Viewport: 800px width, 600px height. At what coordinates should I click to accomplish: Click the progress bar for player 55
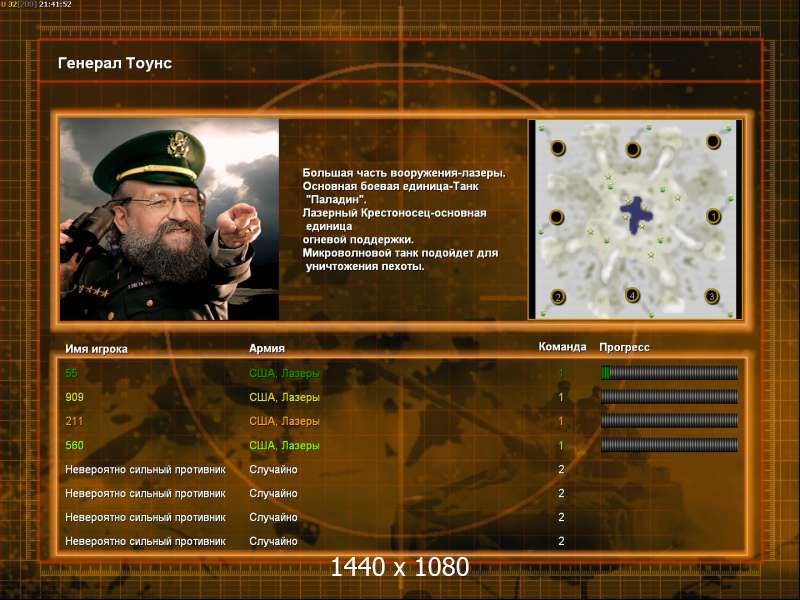pyautogui.click(x=669, y=373)
